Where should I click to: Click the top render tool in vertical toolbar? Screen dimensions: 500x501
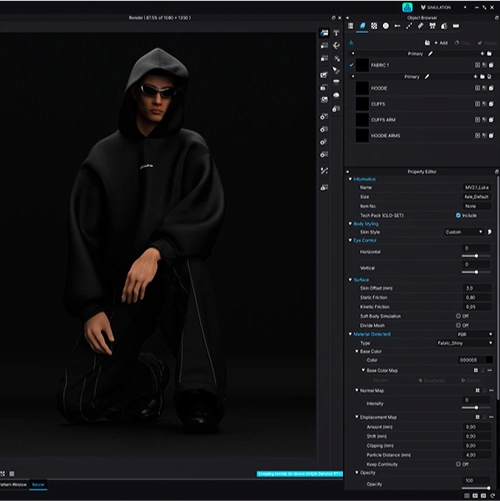(x=324, y=33)
